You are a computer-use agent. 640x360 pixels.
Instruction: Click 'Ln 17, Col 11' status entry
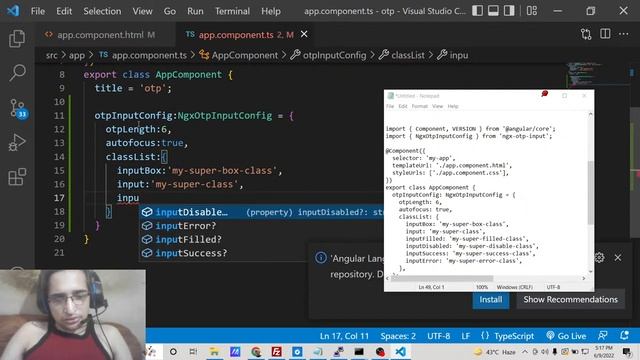click(x=344, y=336)
